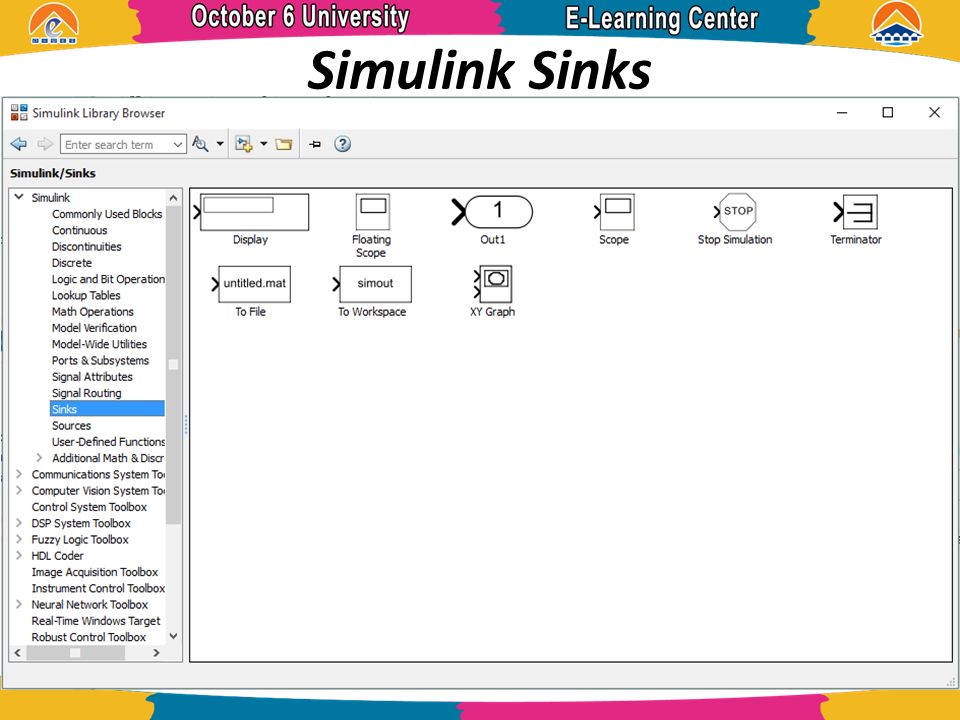Select Control System Toolbox entry
960x720 pixels.
[x=89, y=507]
